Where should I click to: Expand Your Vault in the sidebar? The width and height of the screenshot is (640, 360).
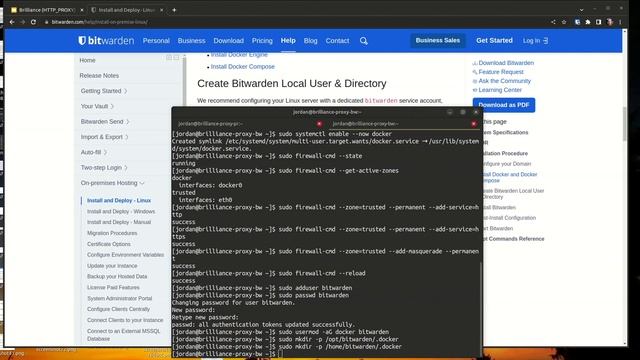97,106
